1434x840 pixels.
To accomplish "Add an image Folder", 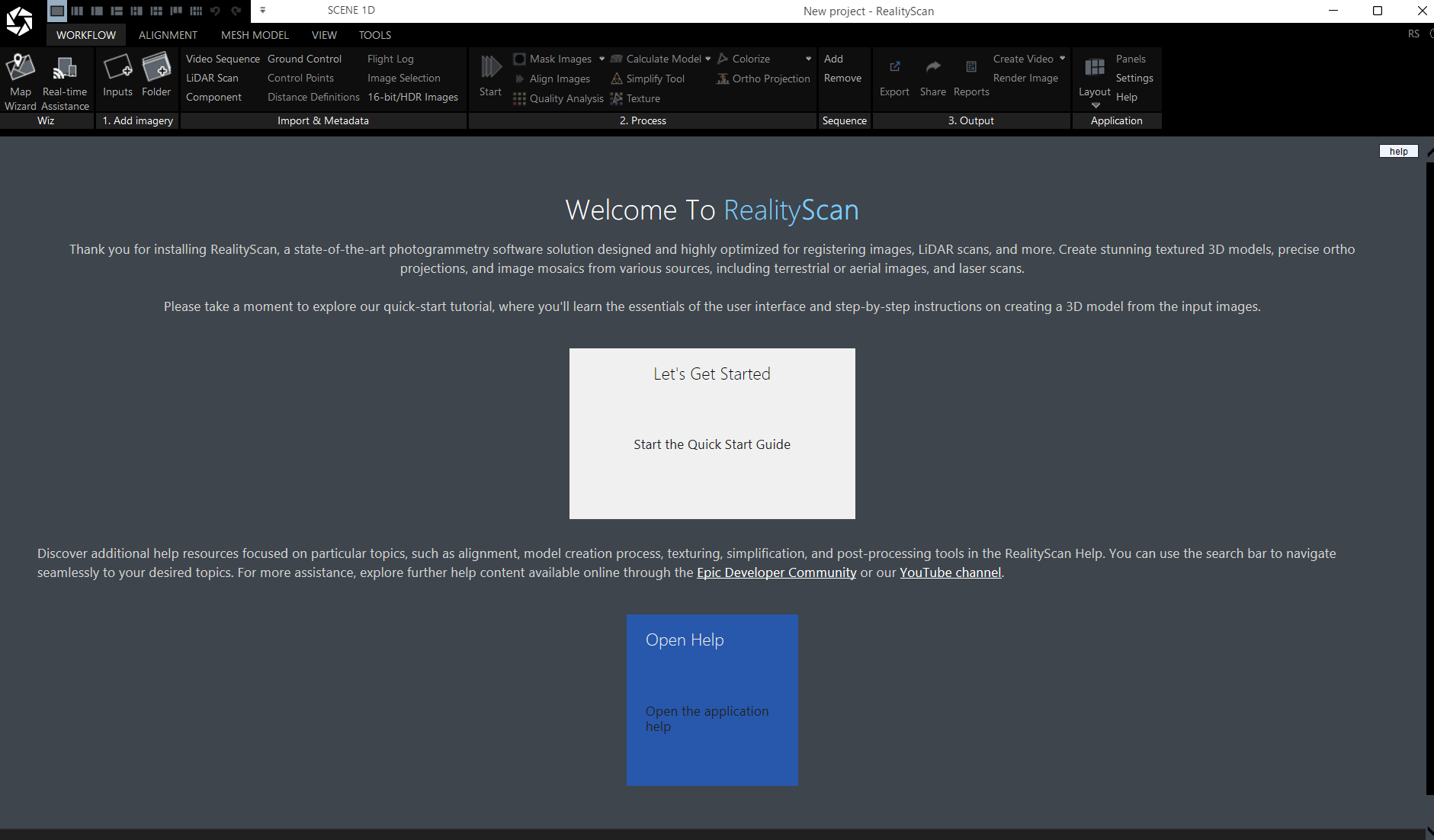I will (x=156, y=75).
